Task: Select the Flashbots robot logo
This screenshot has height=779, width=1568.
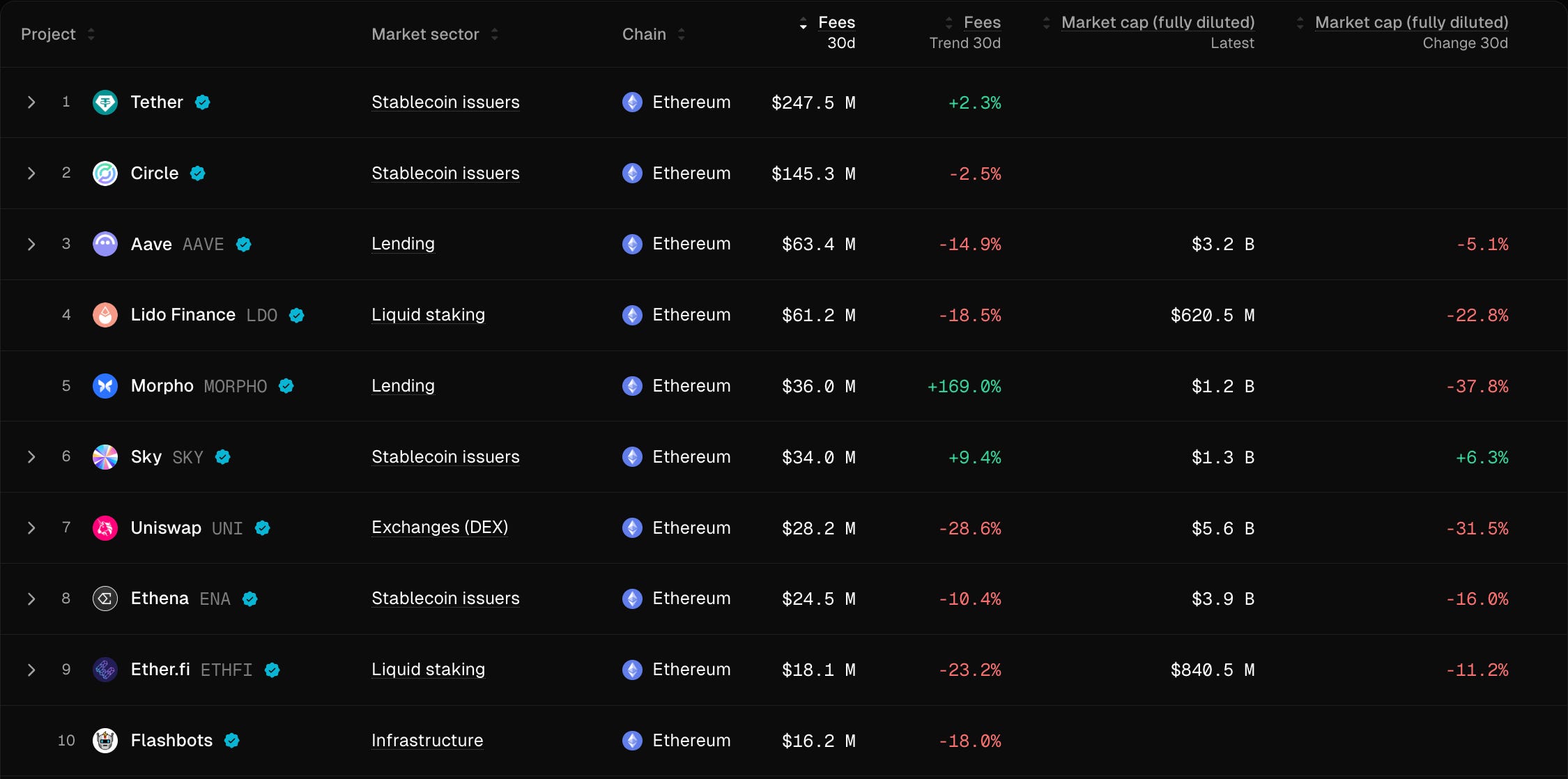Action: coord(105,740)
